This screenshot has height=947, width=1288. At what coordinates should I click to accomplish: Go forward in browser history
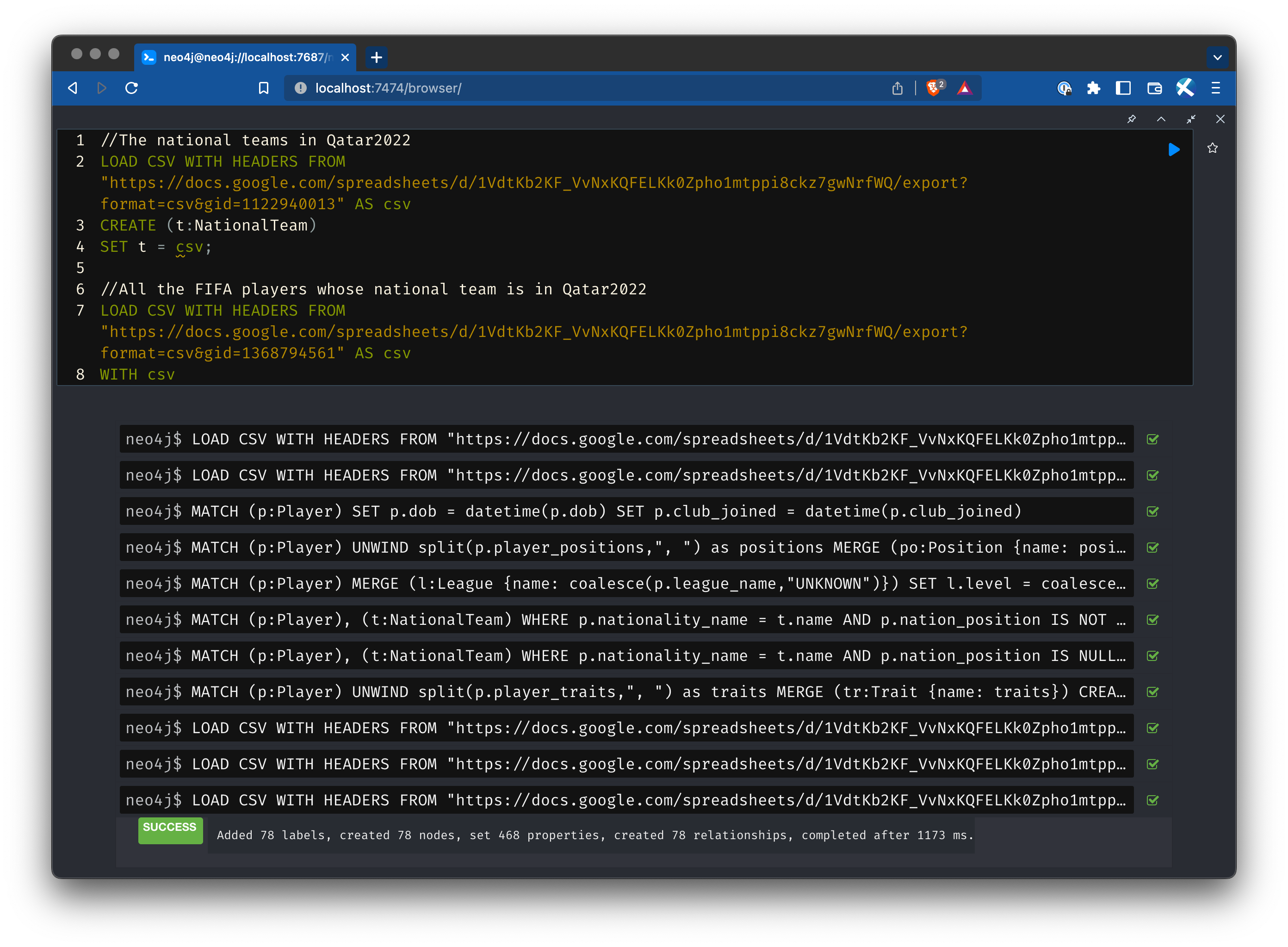point(102,88)
